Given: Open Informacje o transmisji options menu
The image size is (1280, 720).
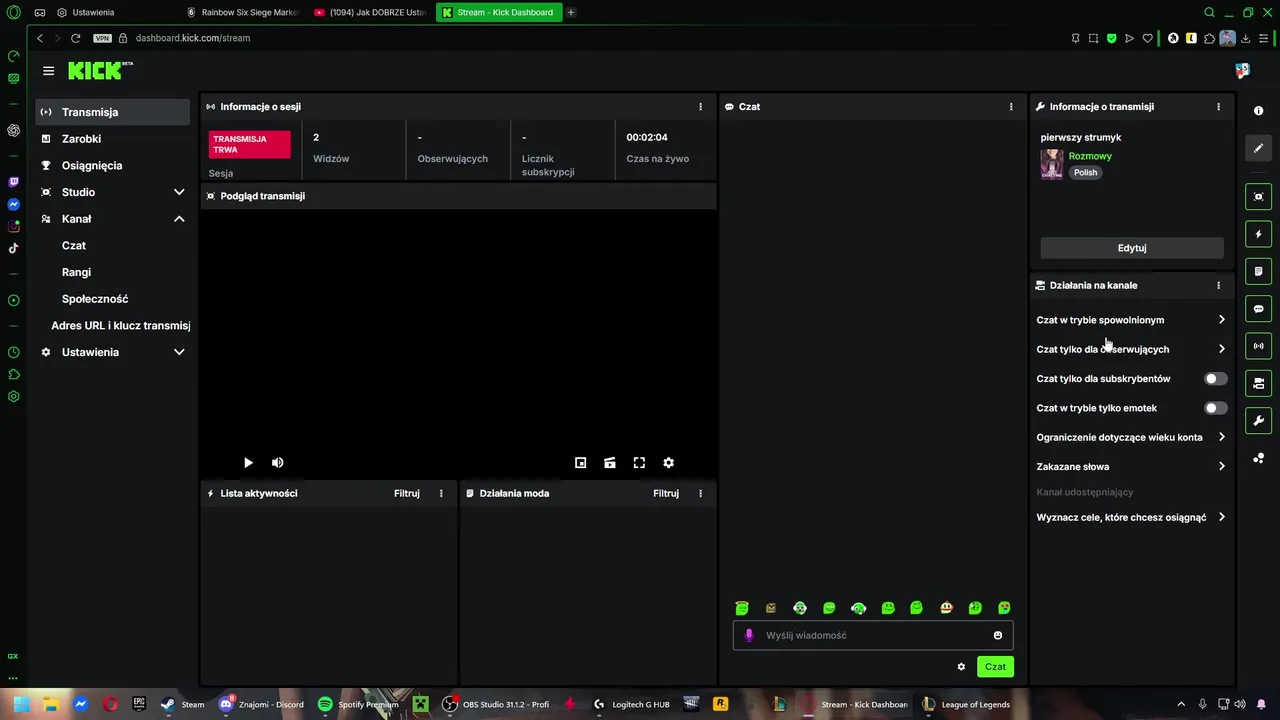Looking at the screenshot, I should [x=1218, y=107].
